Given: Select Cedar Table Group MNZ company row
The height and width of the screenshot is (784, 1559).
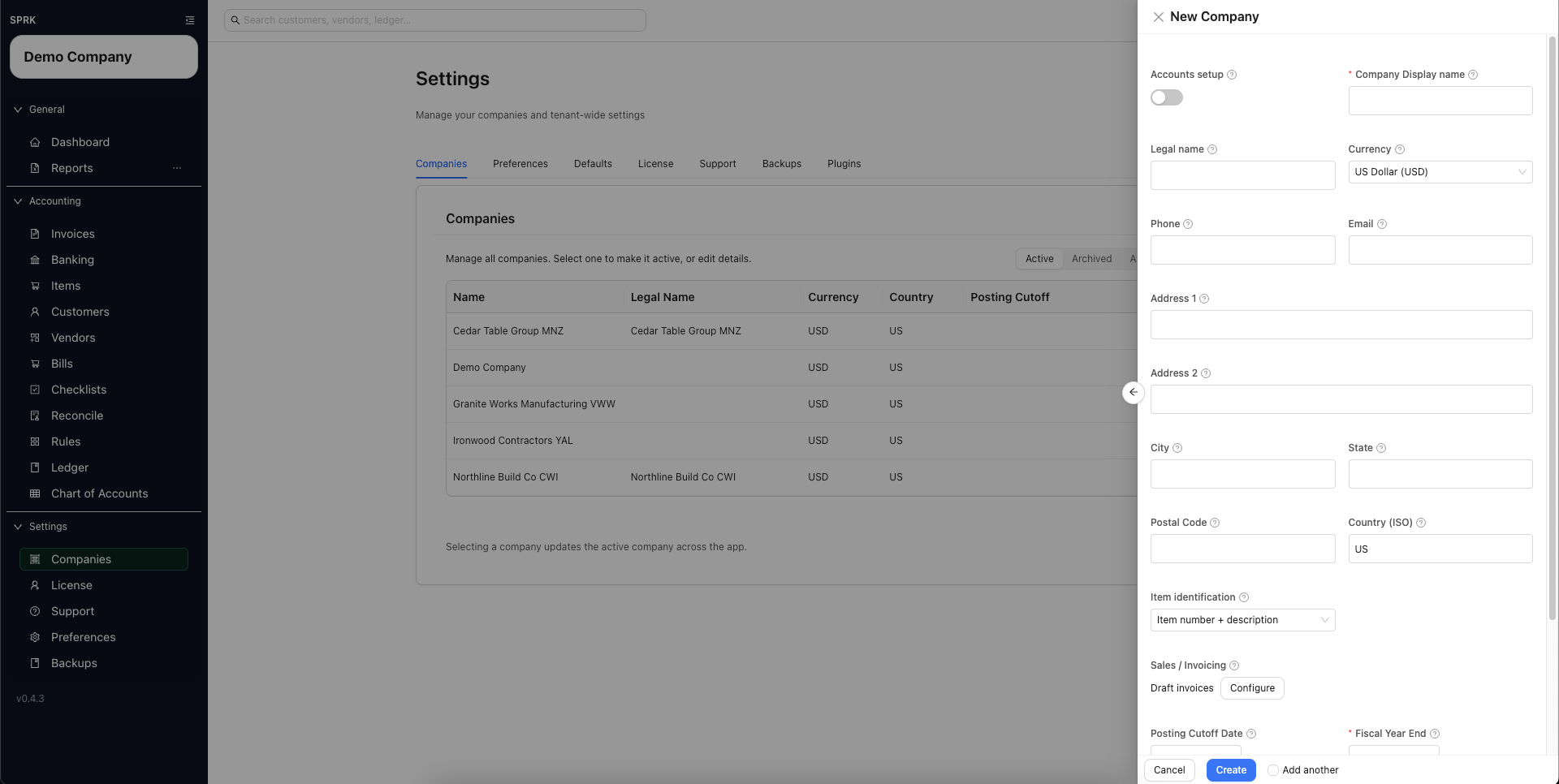Looking at the screenshot, I should coord(792,331).
